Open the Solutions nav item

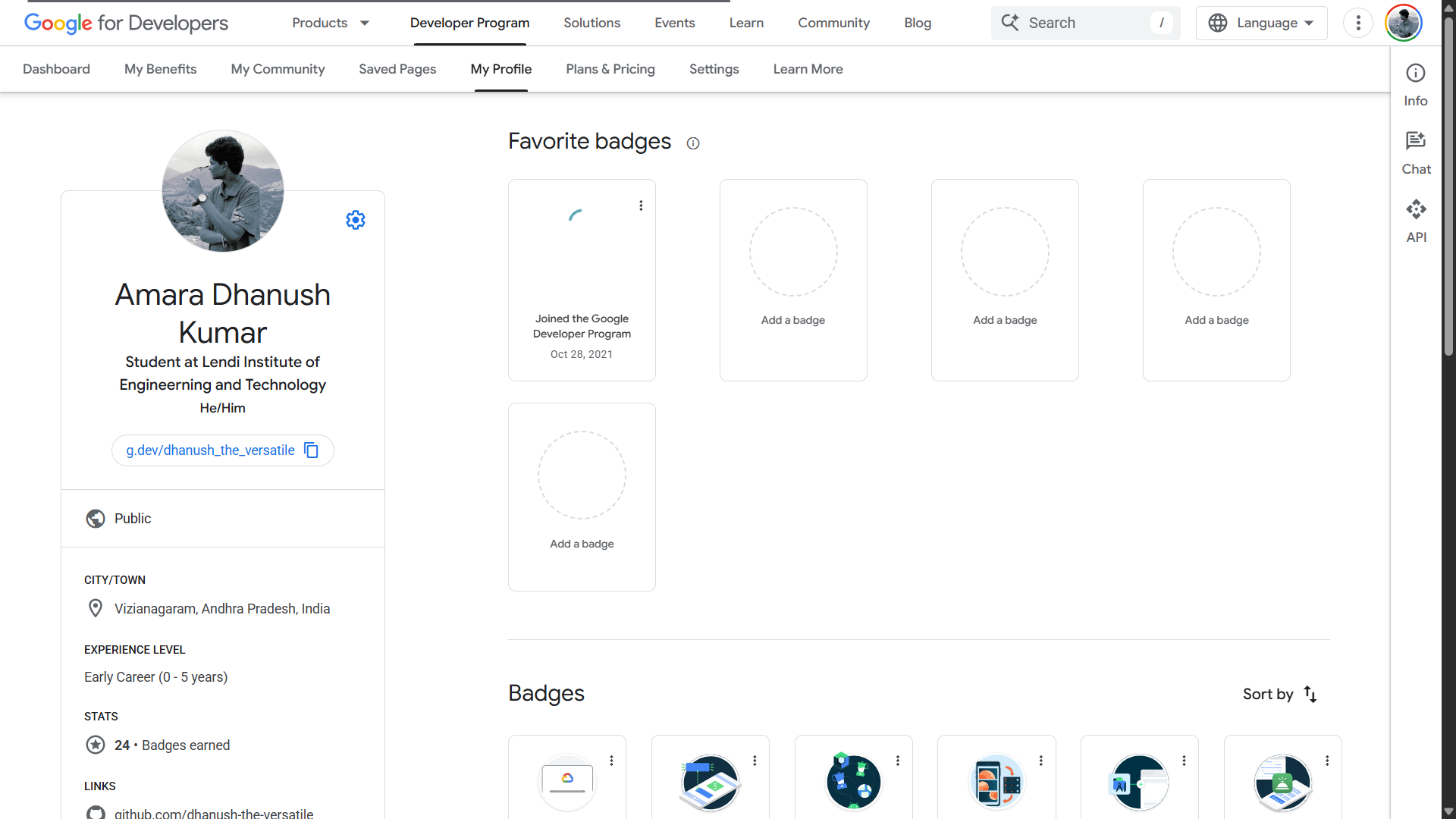tap(592, 23)
